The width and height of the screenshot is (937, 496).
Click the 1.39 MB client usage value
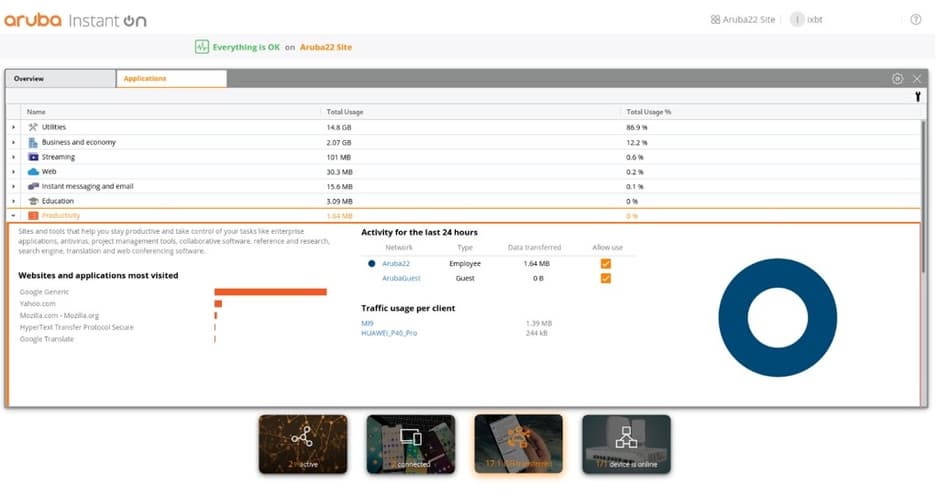538,323
